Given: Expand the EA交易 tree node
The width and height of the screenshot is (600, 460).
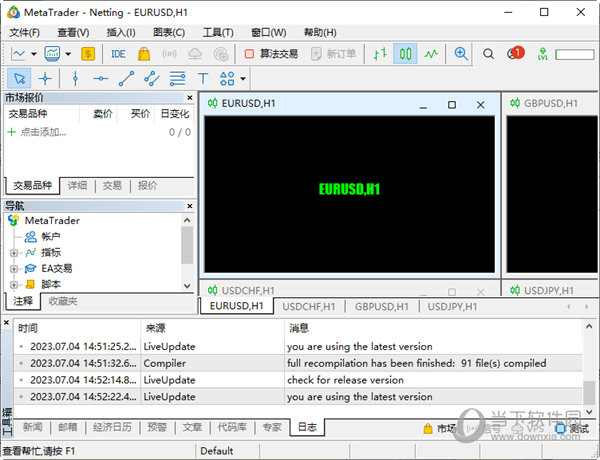Looking at the screenshot, I should click(13, 268).
